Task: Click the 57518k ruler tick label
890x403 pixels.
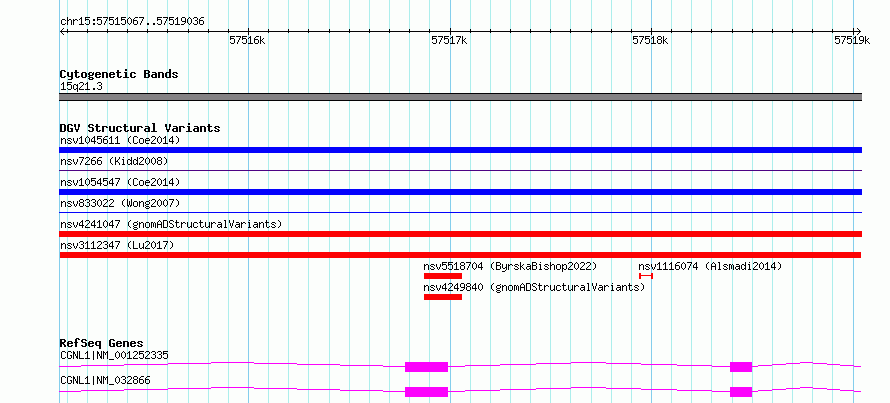Action: [x=650, y=40]
